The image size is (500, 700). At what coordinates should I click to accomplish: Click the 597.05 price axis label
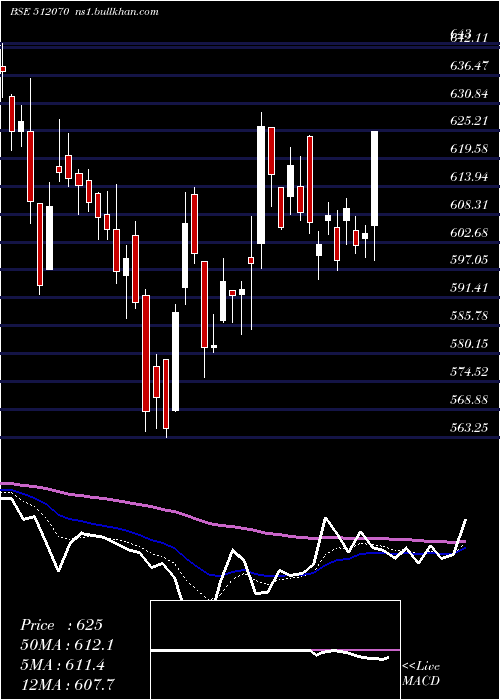(469, 260)
